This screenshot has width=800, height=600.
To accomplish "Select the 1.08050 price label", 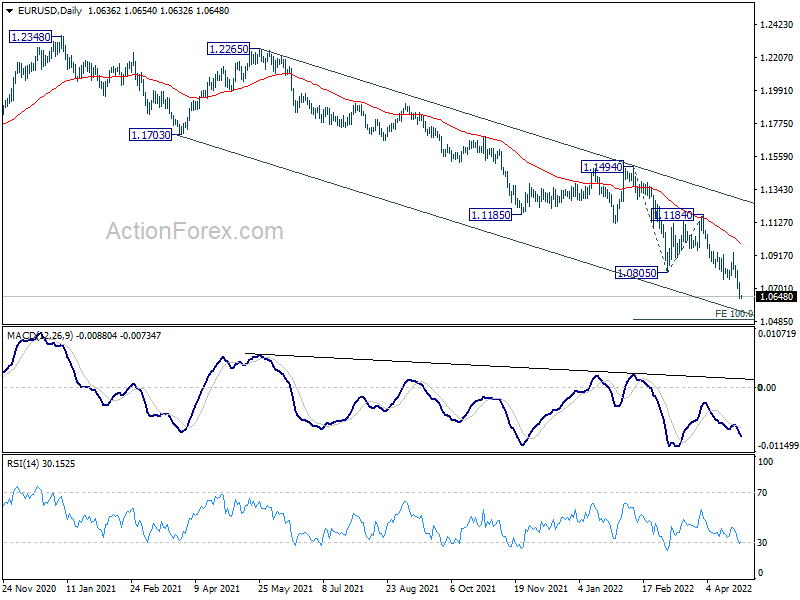I will 637,273.
